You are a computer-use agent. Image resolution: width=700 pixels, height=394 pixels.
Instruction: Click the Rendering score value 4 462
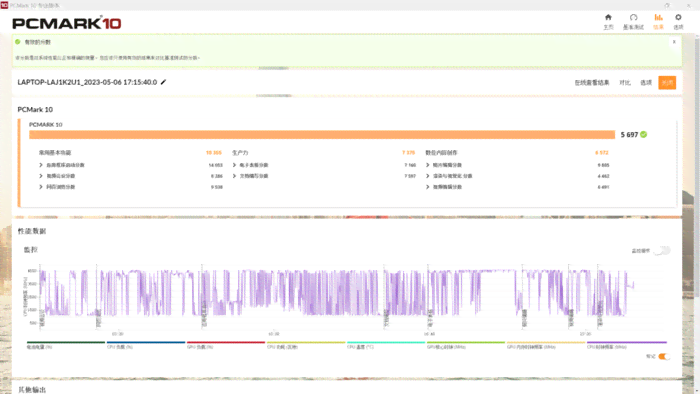click(x=603, y=176)
